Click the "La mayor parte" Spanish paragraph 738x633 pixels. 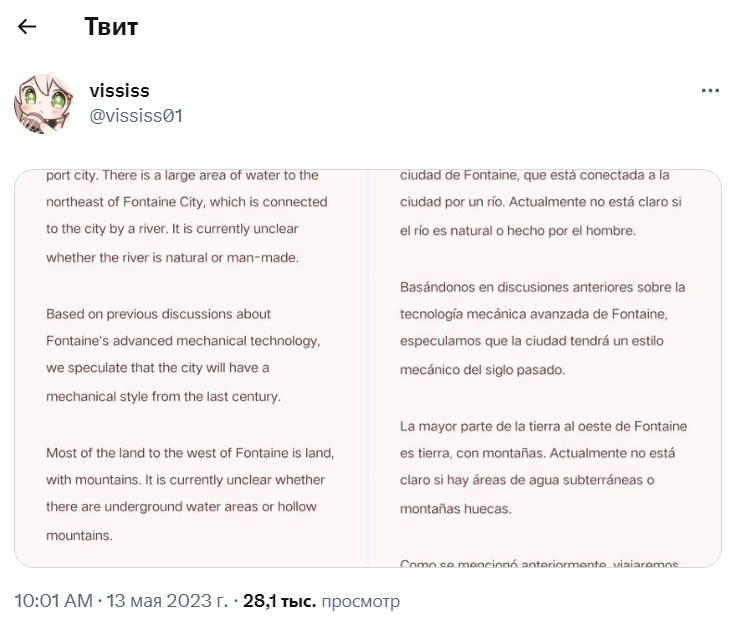pos(542,467)
